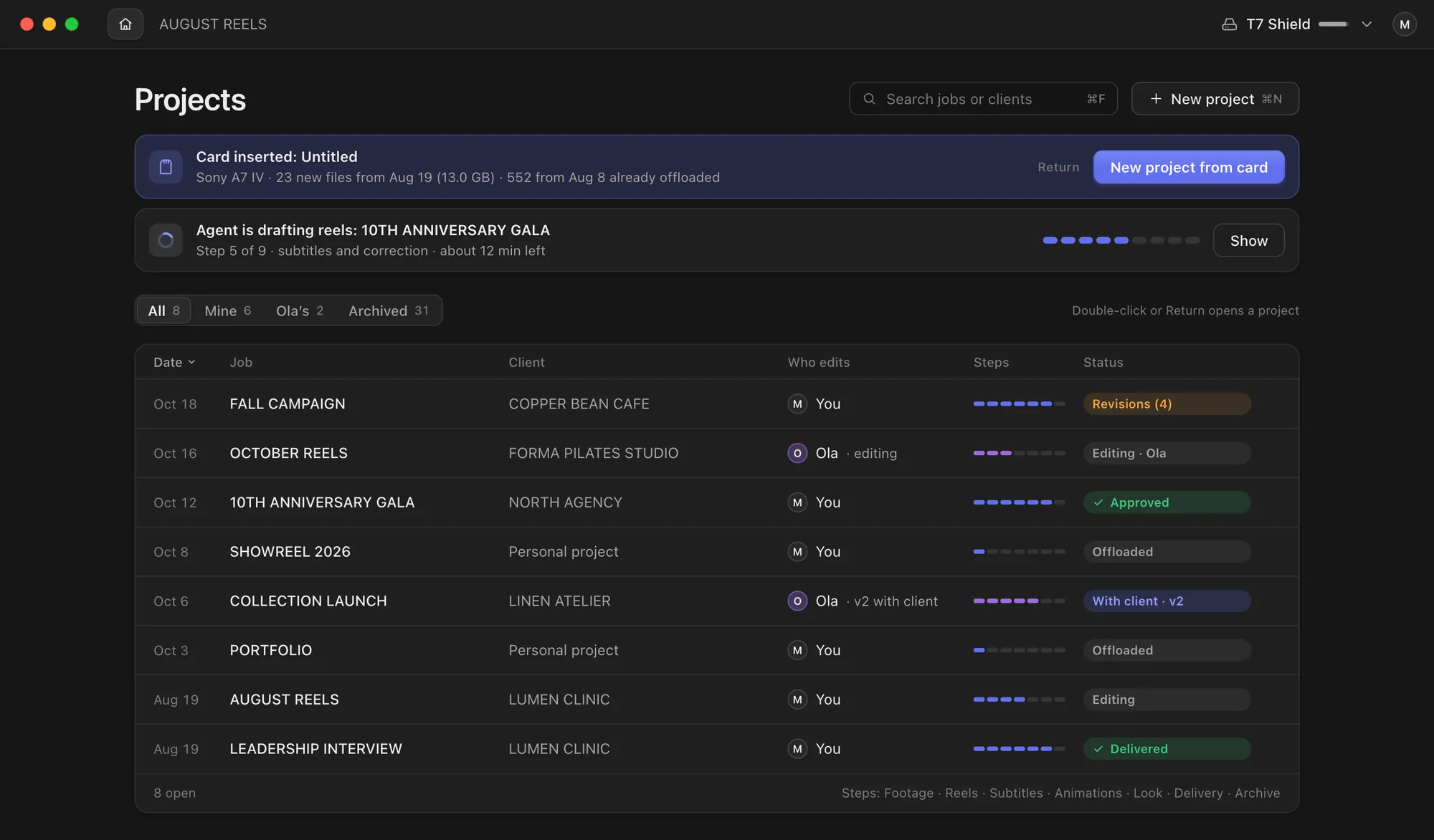
Task: Click Ola's avatar in OCTOBER REELS row
Action: pyautogui.click(x=797, y=453)
